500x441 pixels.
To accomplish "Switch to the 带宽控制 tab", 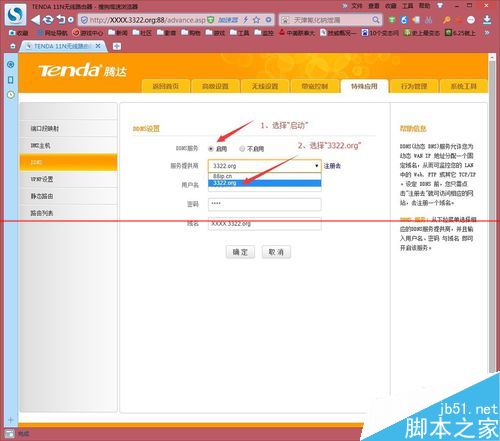I will [315, 86].
